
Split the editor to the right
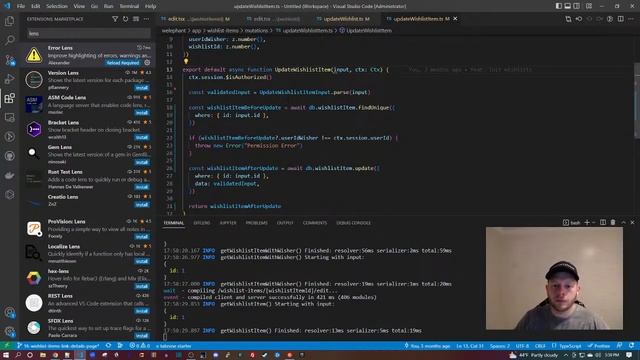tap(620, 19)
